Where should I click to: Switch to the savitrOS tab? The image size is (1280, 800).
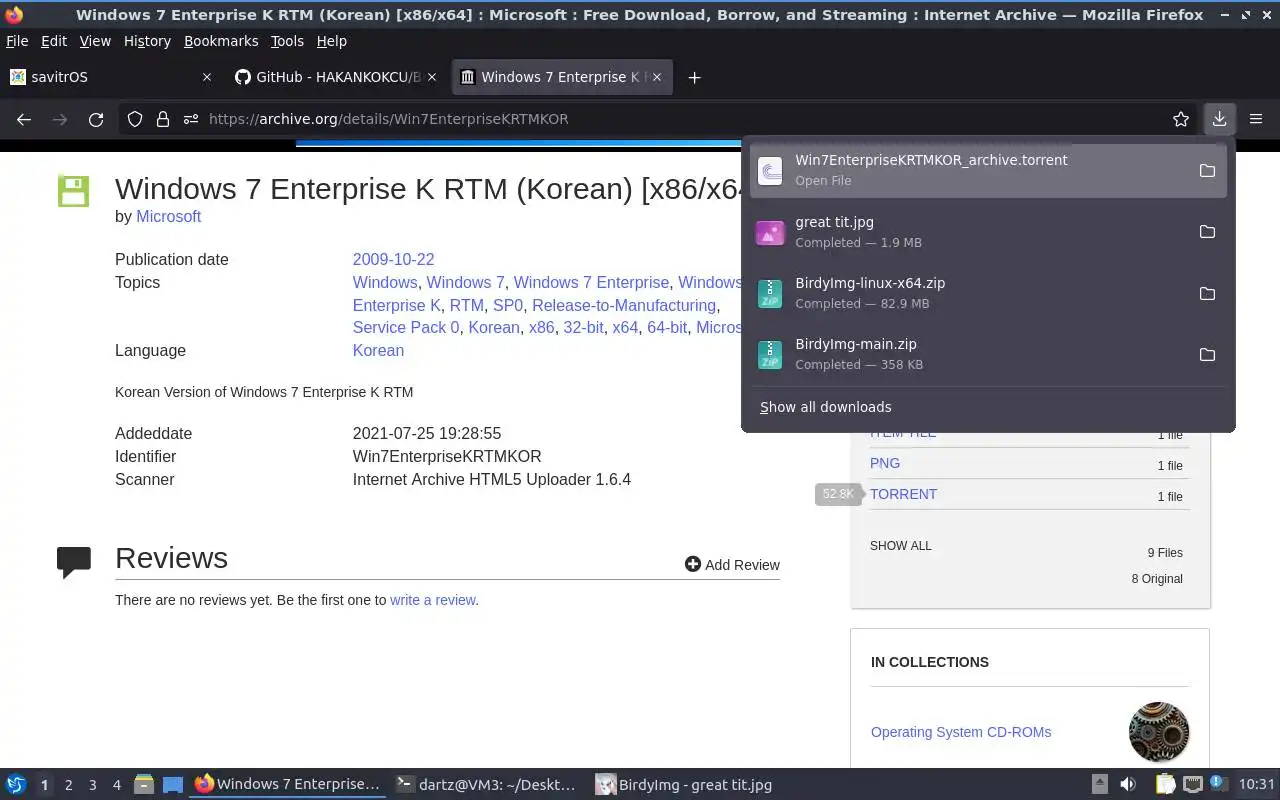pyautogui.click(x=110, y=77)
